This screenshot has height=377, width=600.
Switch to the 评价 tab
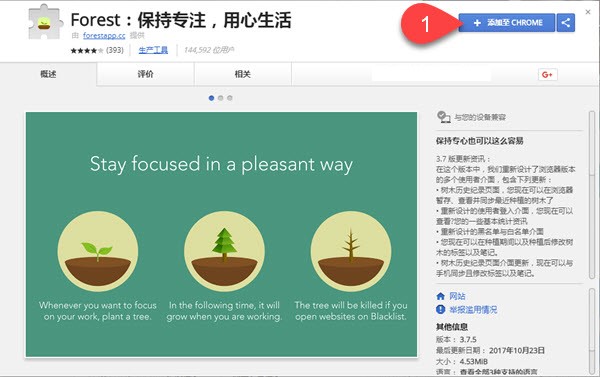coord(145,74)
